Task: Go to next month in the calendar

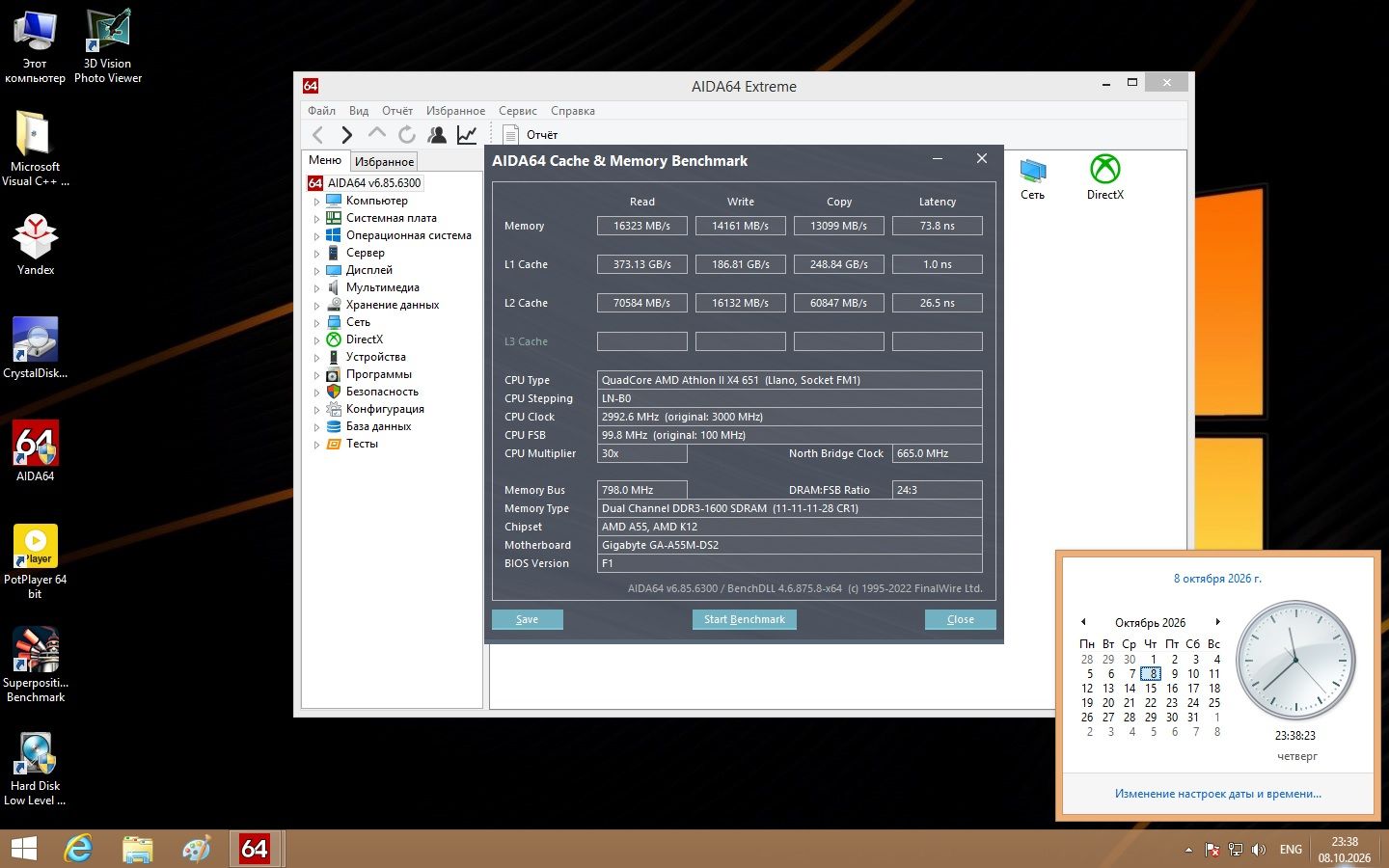Action: click(1218, 622)
